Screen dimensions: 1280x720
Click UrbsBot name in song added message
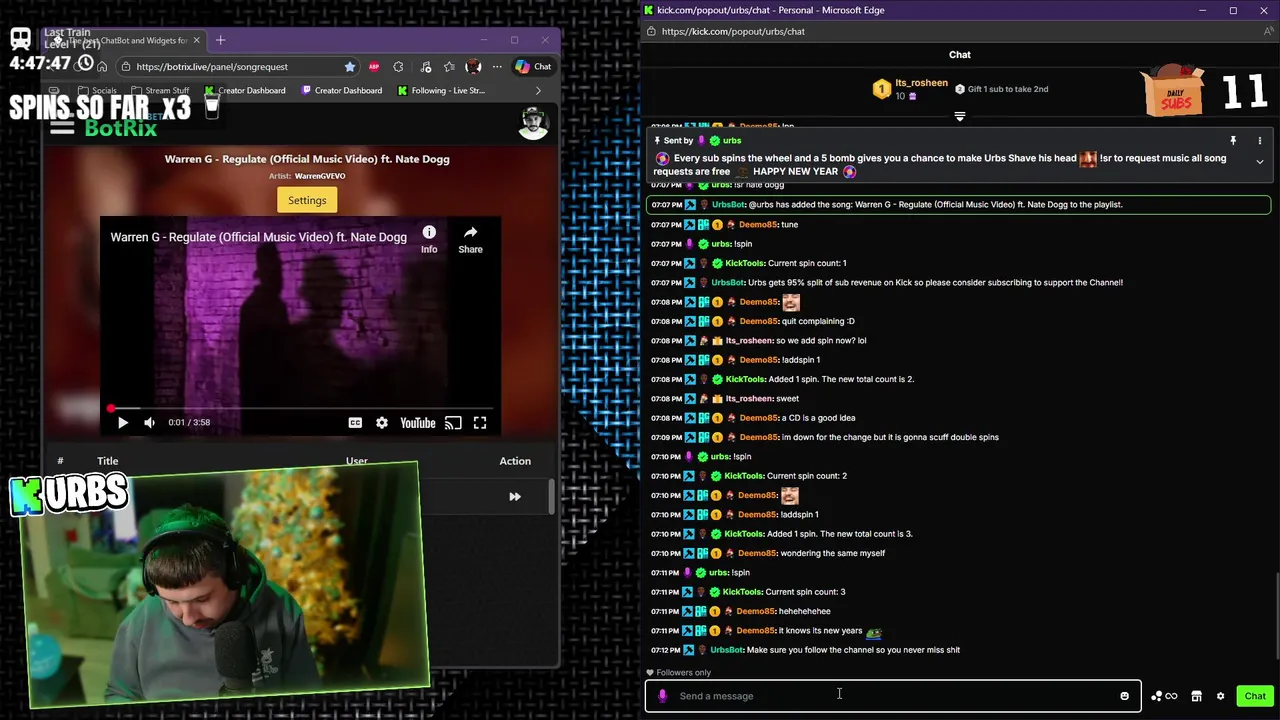pyautogui.click(x=729, y=205)
